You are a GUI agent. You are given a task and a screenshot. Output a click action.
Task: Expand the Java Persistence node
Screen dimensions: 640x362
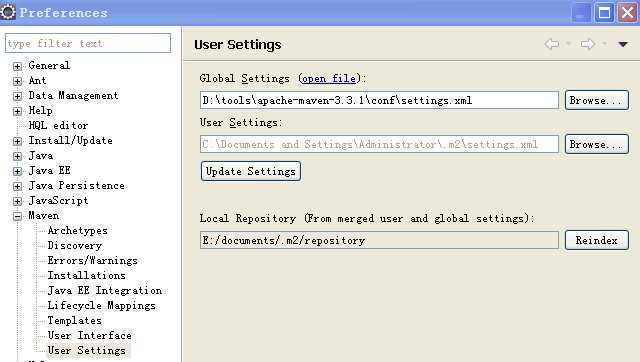[17, 187]
